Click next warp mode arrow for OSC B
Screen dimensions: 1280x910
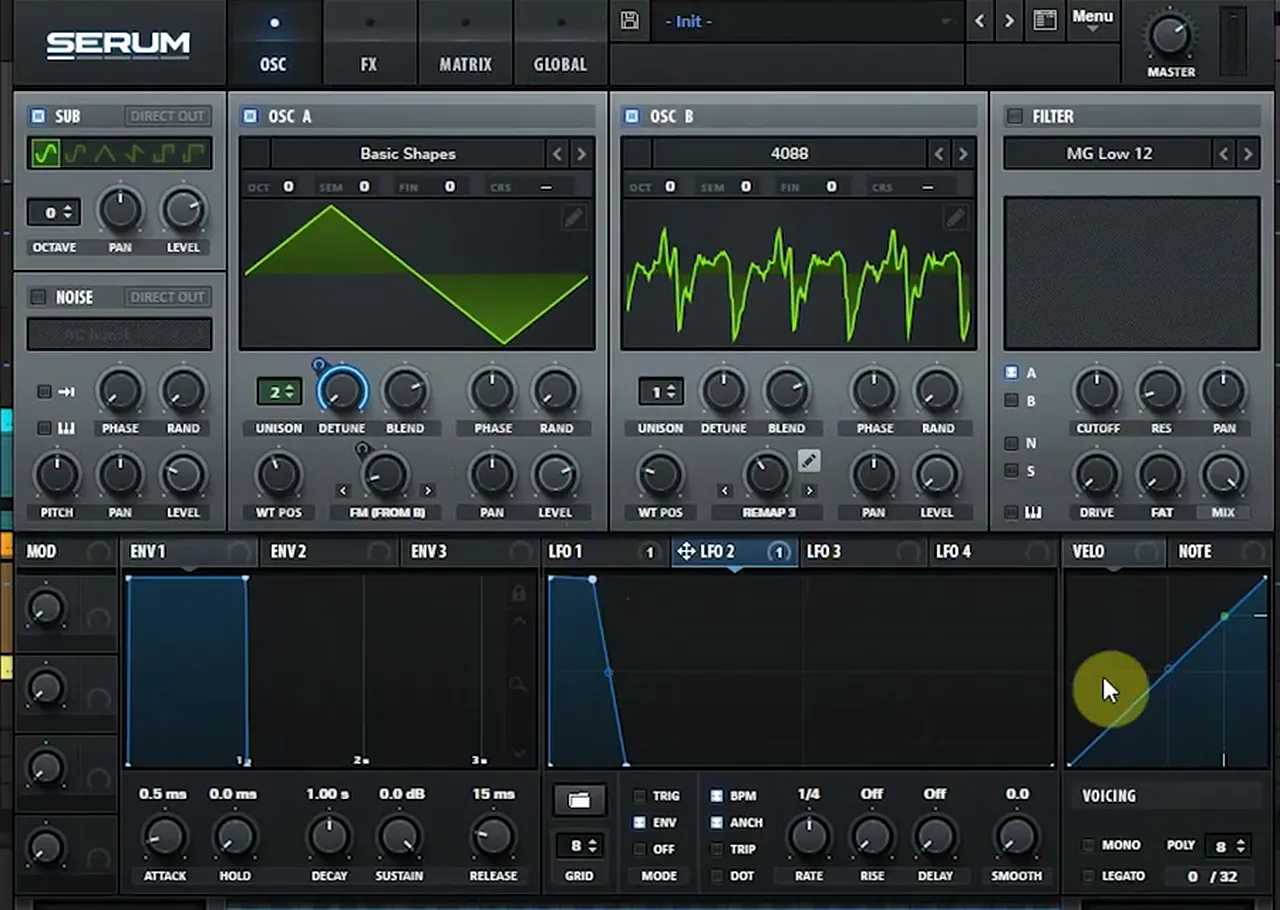coord(809,491)
